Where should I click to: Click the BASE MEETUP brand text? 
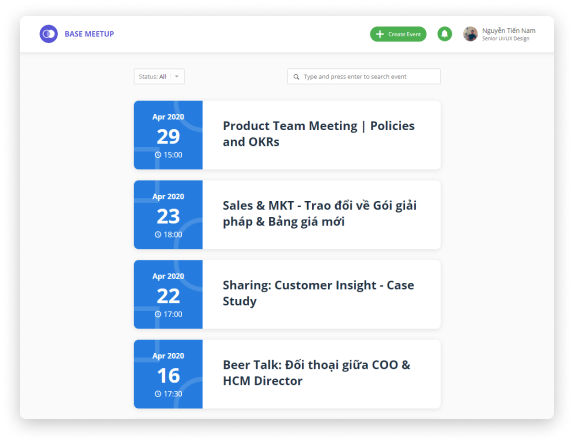(89, 34)
